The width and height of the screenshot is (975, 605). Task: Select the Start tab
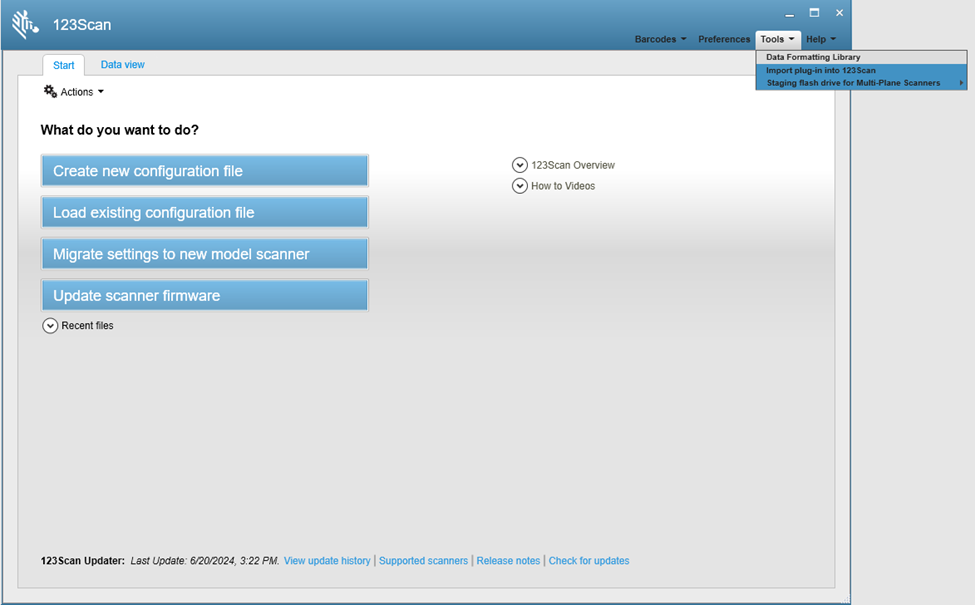click(x=63, y=64)
